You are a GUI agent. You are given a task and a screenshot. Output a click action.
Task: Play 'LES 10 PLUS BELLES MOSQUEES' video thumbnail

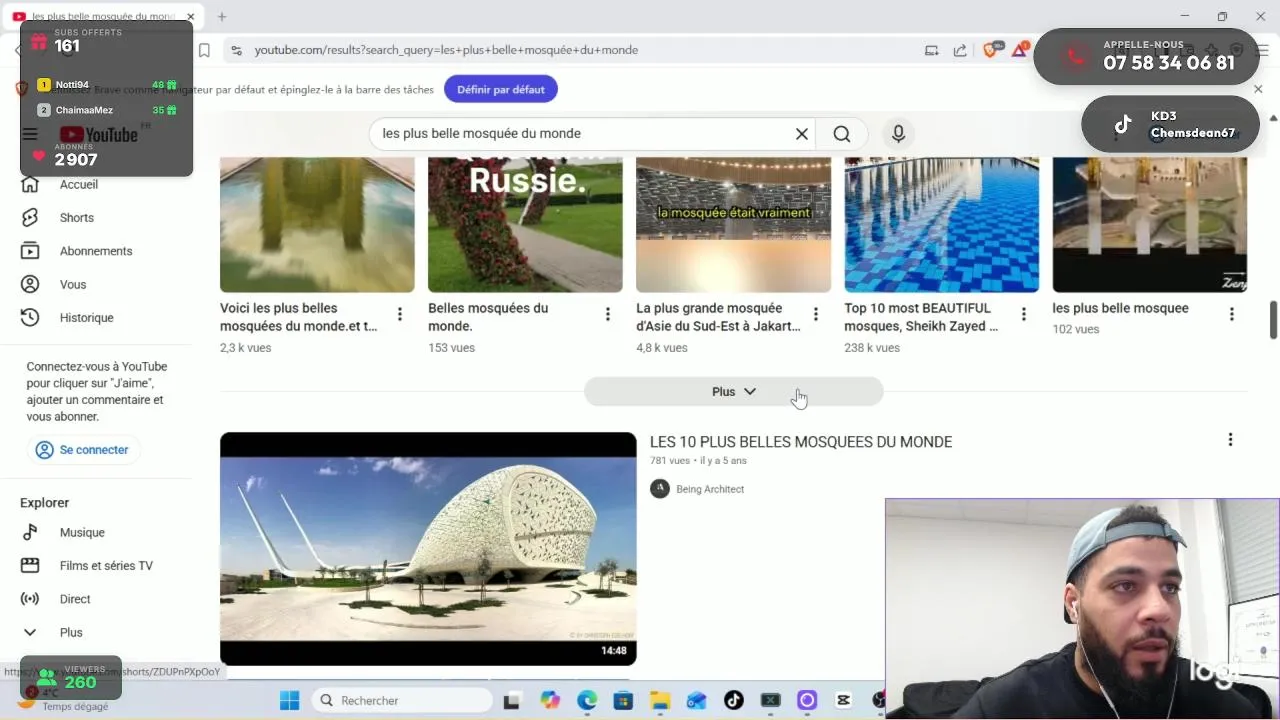click(x=428, y=549)
